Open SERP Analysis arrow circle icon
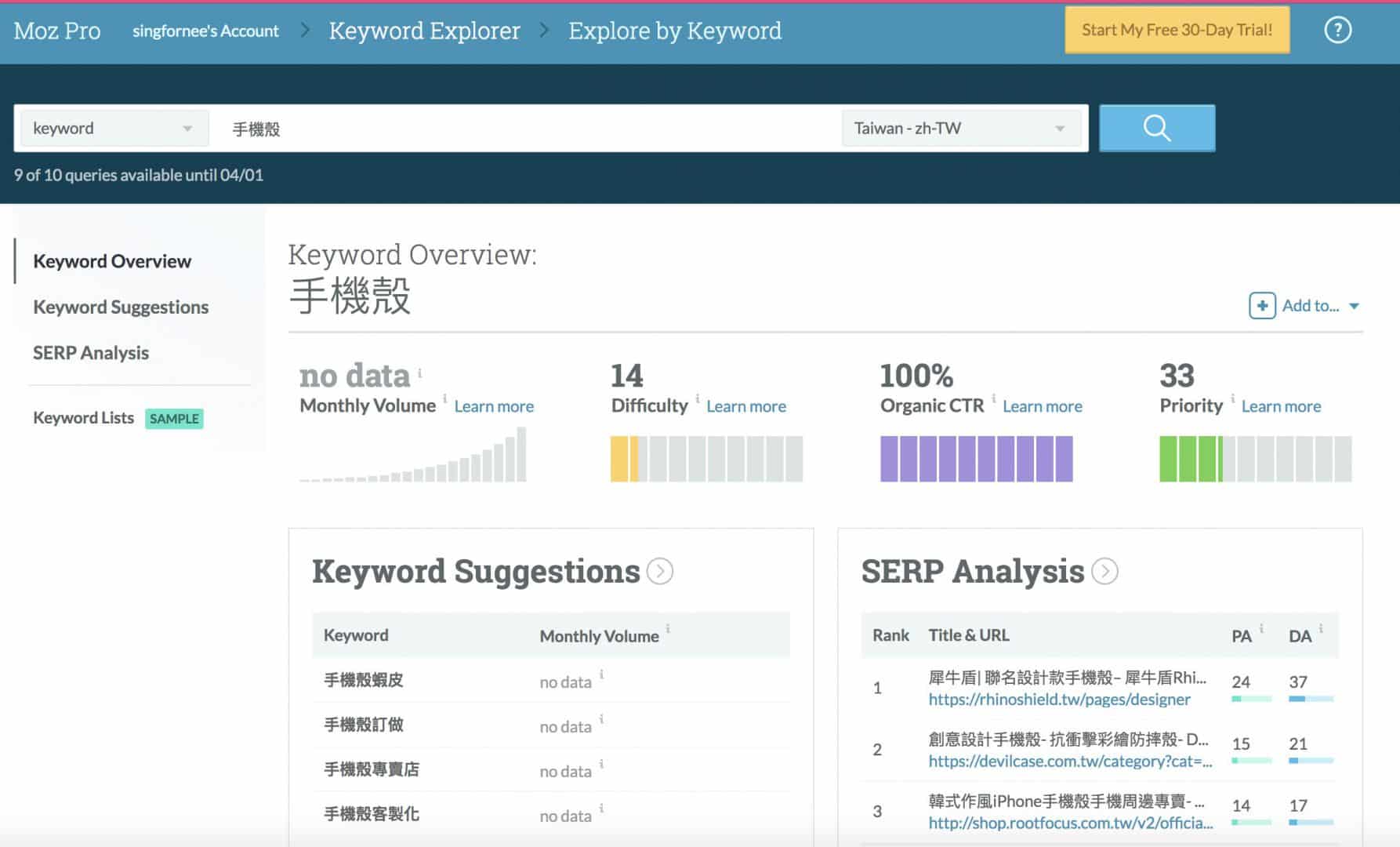This screenshot has height=847, width=1400. (x=1105, y=572)
